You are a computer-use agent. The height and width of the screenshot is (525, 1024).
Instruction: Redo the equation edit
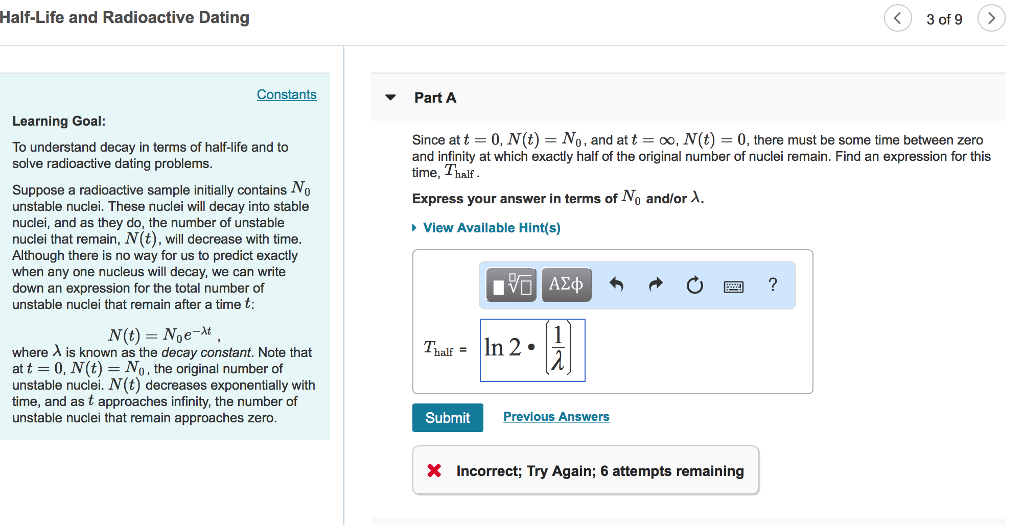click(x=656, y=285)
